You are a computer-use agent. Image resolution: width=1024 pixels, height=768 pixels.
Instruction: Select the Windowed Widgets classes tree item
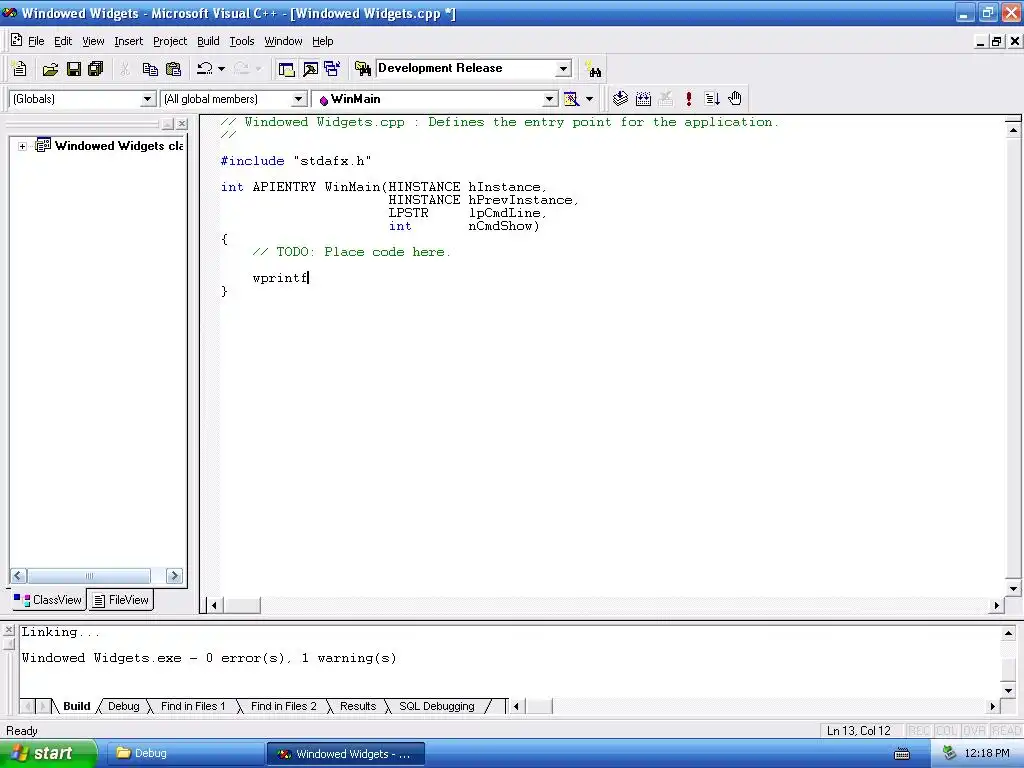pos(119,146)
